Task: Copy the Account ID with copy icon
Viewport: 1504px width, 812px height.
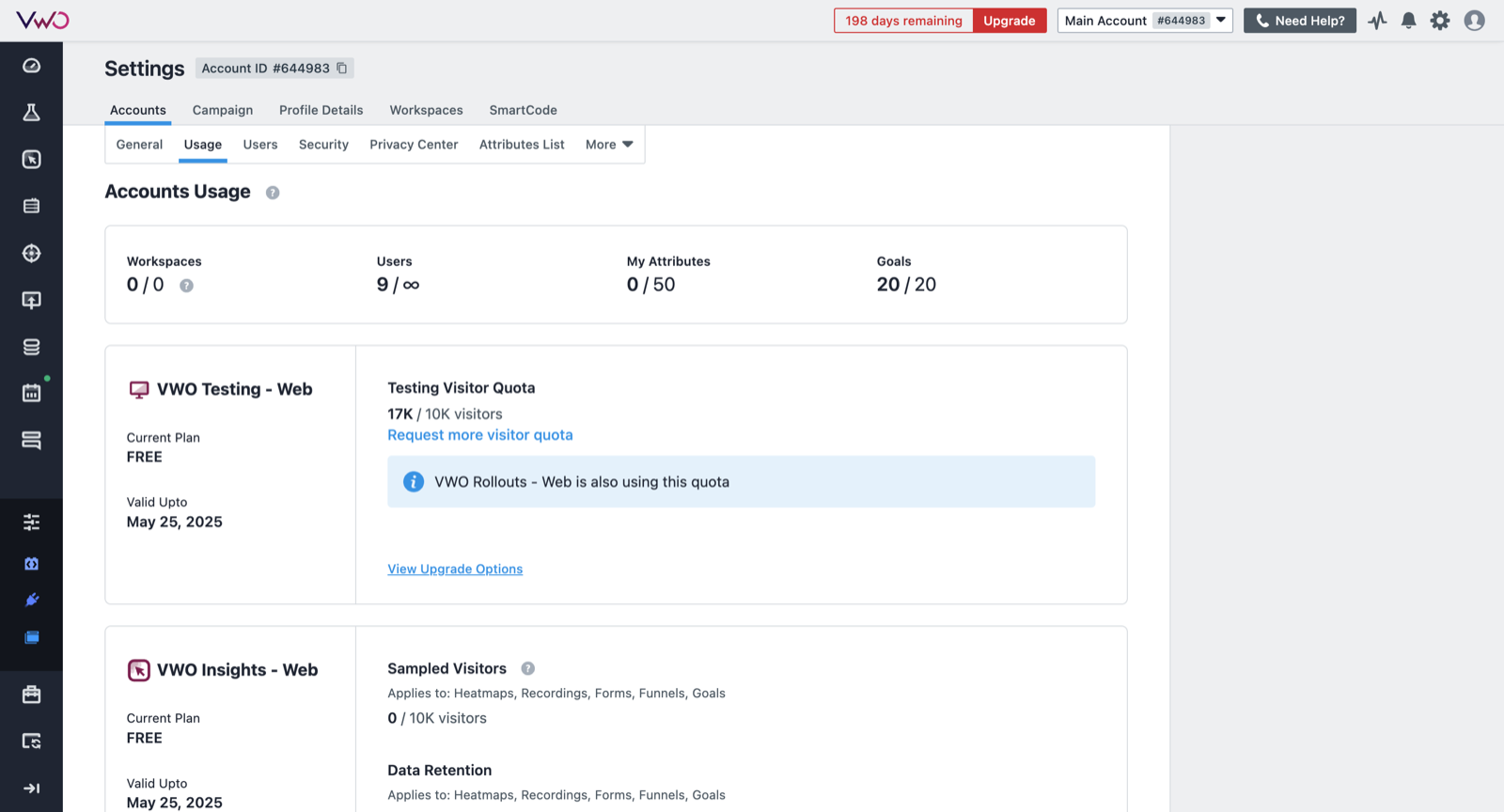Action: point(342,68)
